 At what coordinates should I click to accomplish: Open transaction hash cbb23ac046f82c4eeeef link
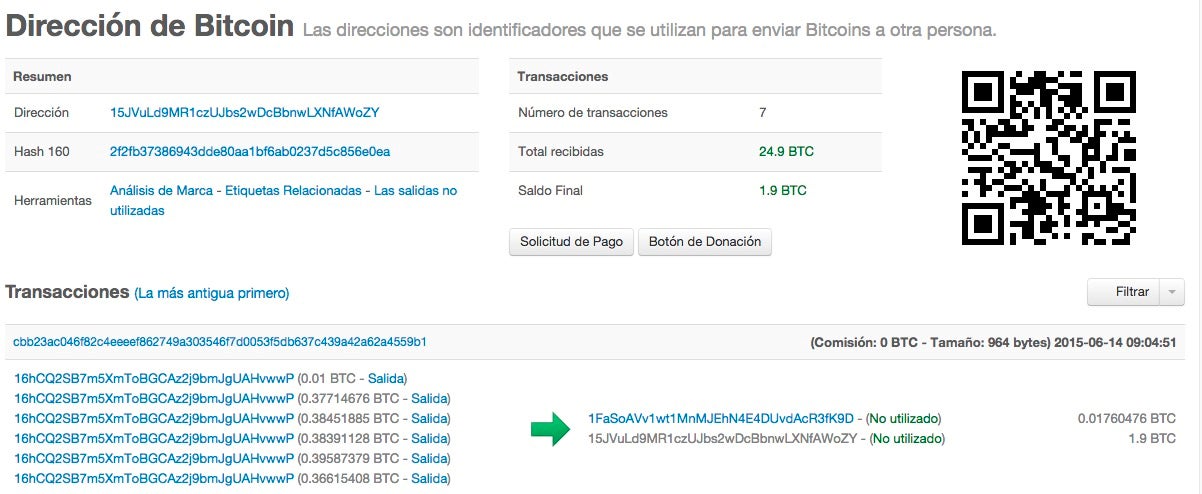[220, 342]
